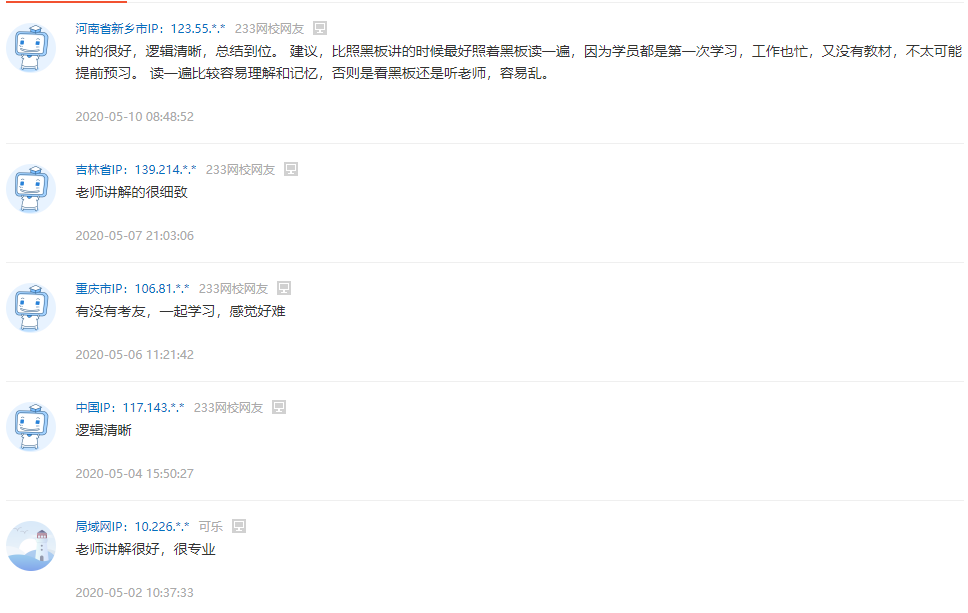This screenshot has width=968, height=613.
Task: Click the computer icon beside the 河南省新乡市 comment
Action: pyautogui.click(x=320, y=28)
